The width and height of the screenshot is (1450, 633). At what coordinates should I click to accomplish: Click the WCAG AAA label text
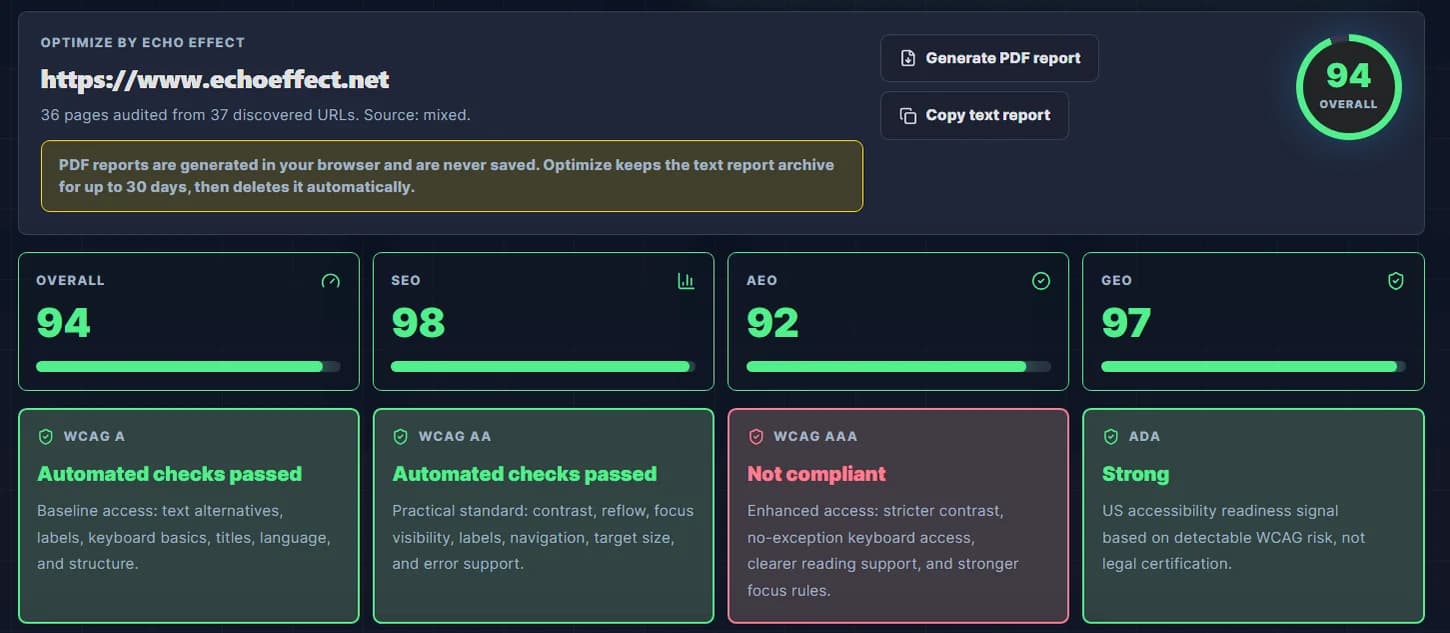[x=815, y=437]
